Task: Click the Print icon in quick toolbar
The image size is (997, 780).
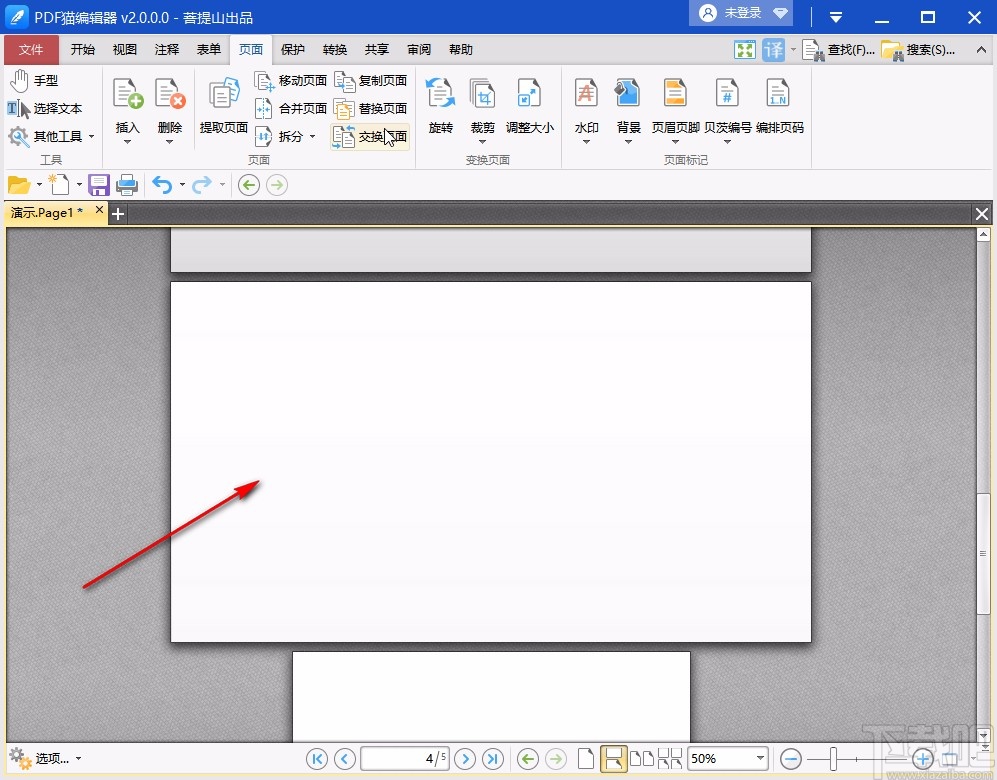Action: coord(127,185)
